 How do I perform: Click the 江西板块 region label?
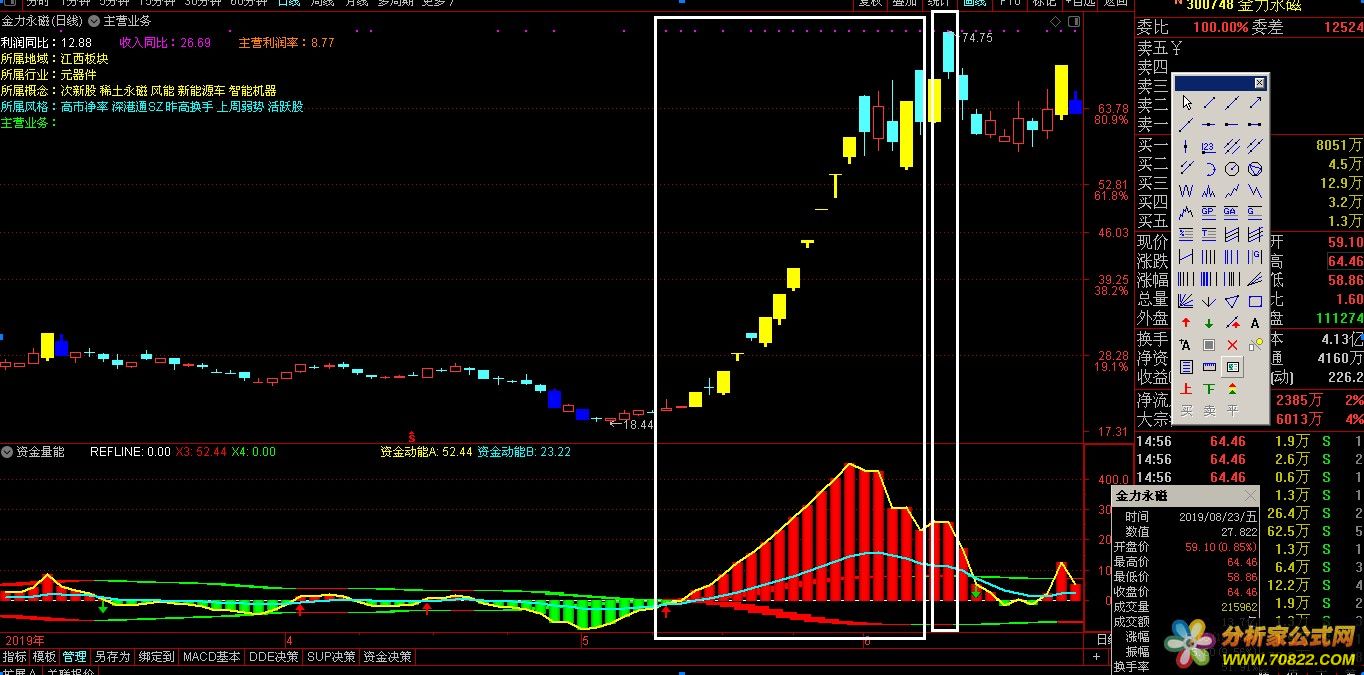pos(84,58)
